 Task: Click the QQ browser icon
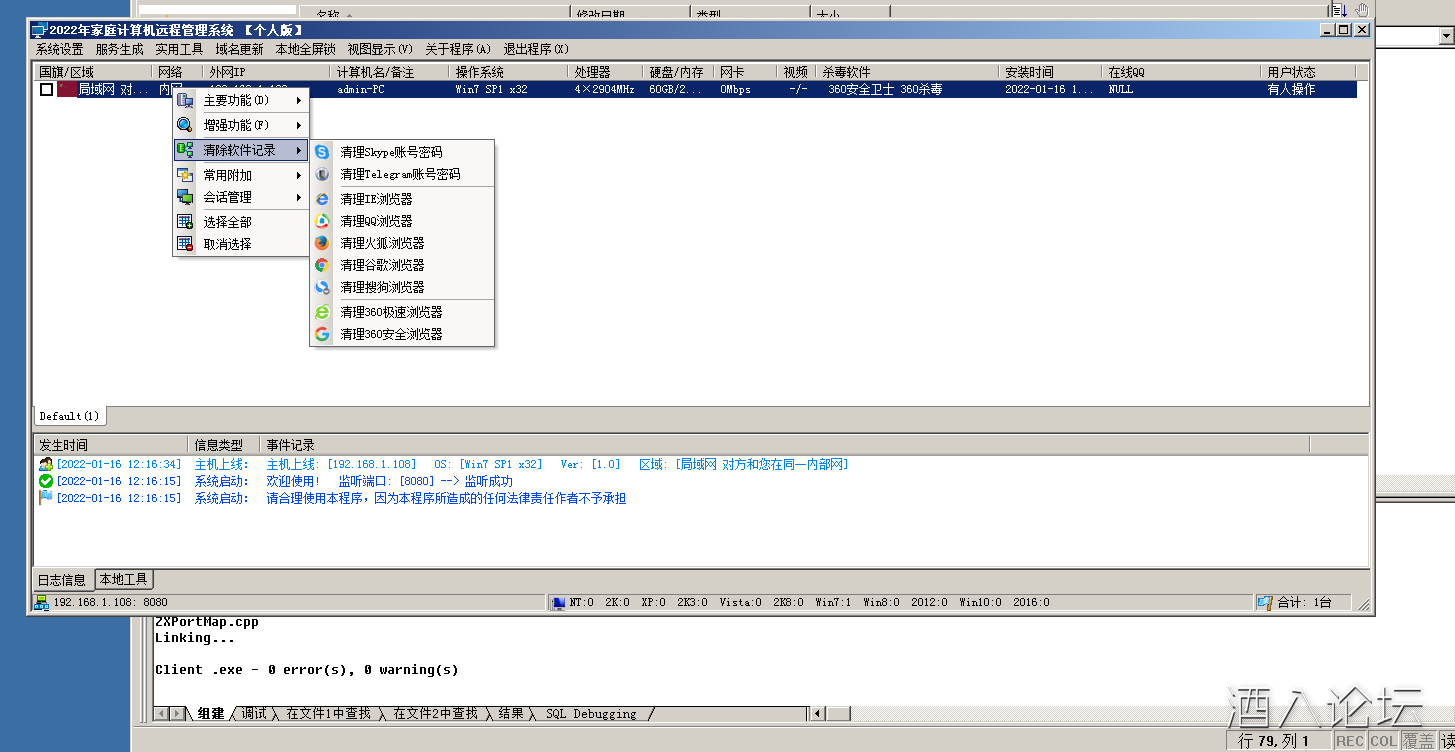coord(322,221)
